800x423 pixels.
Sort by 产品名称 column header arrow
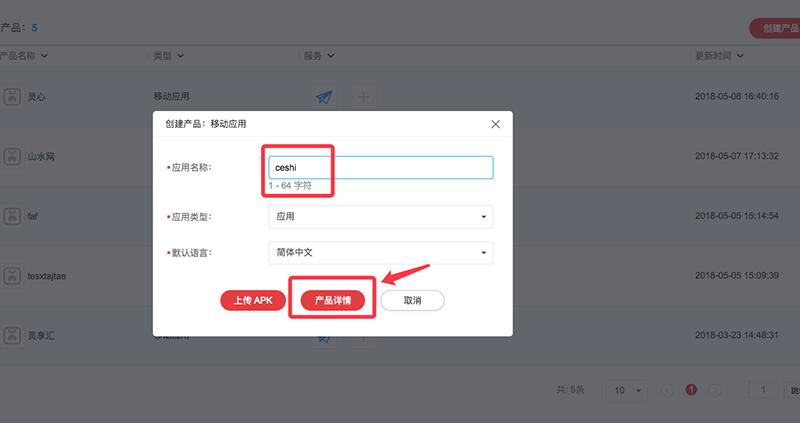coord(44,56)
